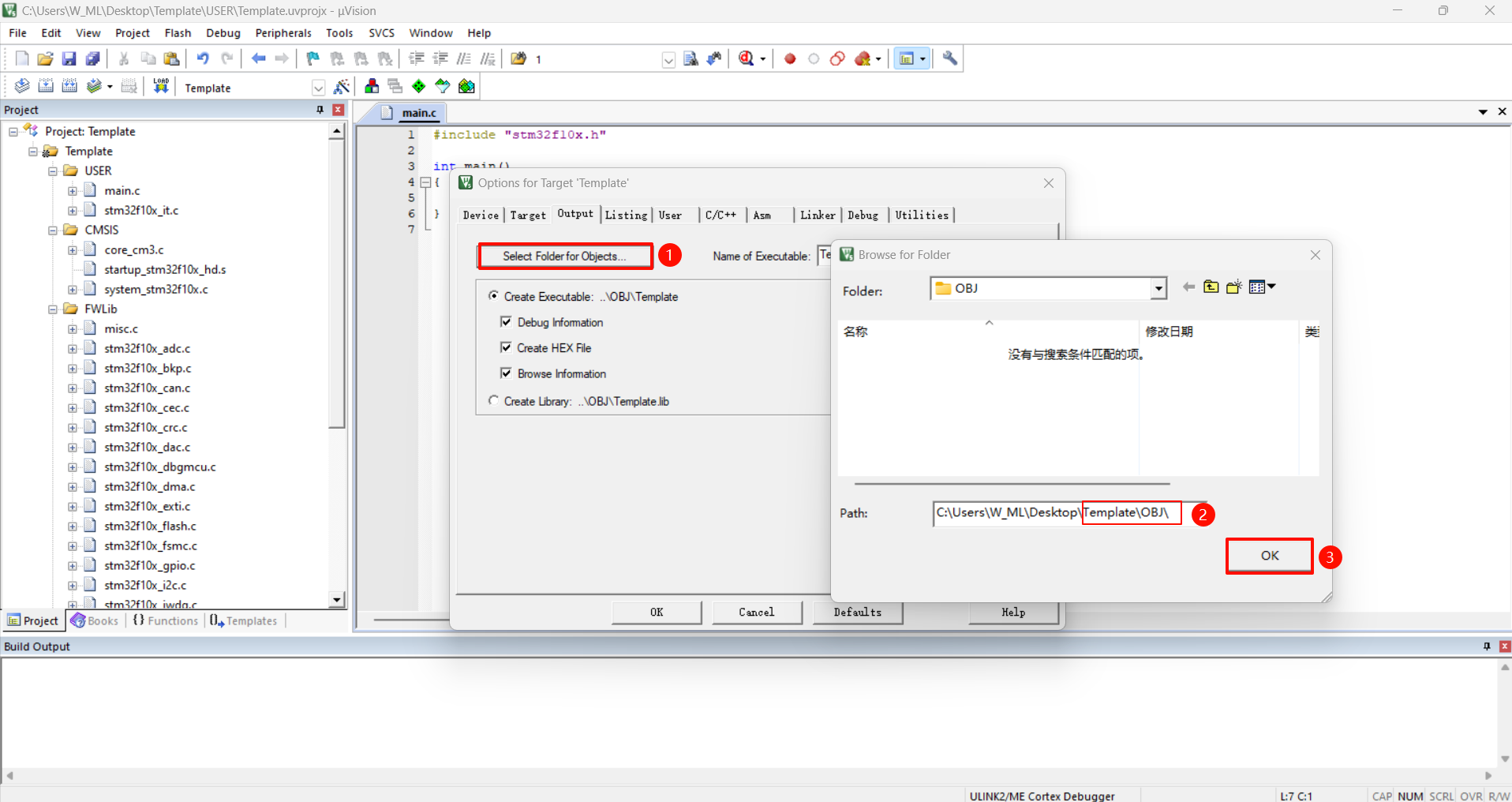Select the Create Executable radio button
The height and width of the screenshot is (802, 1512).
point(494,296)
